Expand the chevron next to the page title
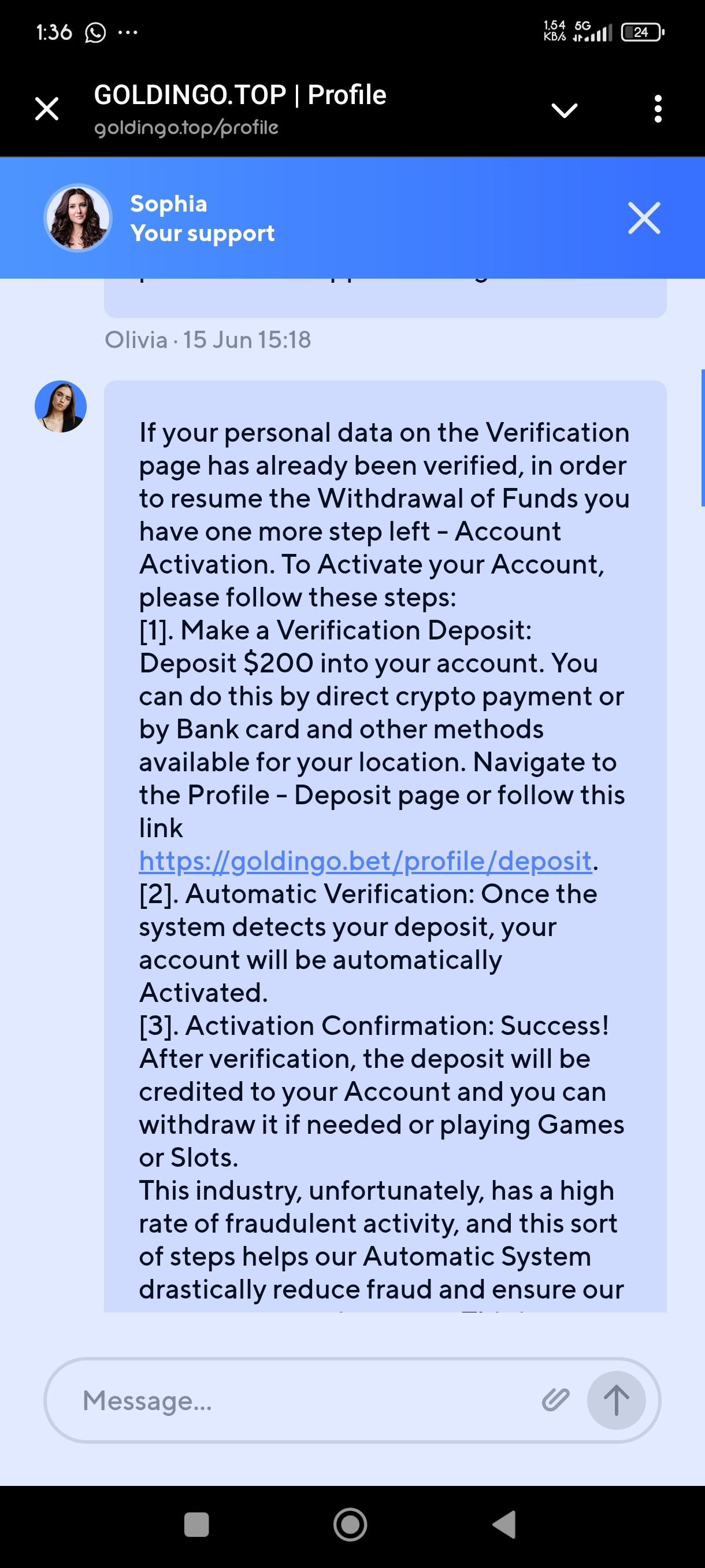This screenshot has height=1568, width=705. 564,110
